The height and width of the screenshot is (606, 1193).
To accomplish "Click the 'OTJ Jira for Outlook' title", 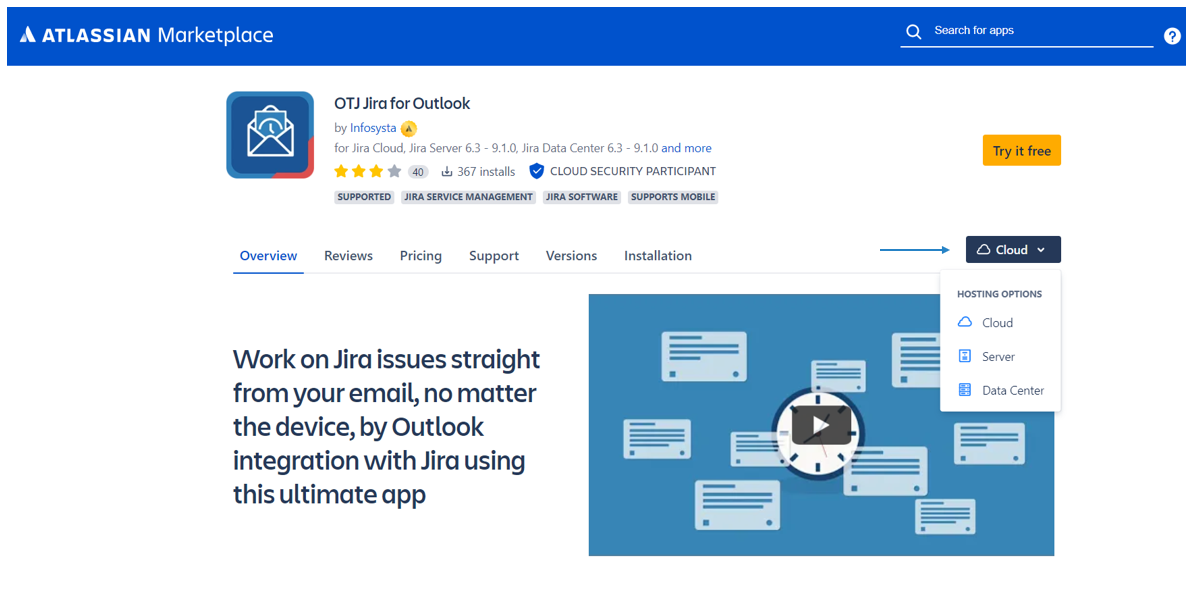I will click(402, 104).
